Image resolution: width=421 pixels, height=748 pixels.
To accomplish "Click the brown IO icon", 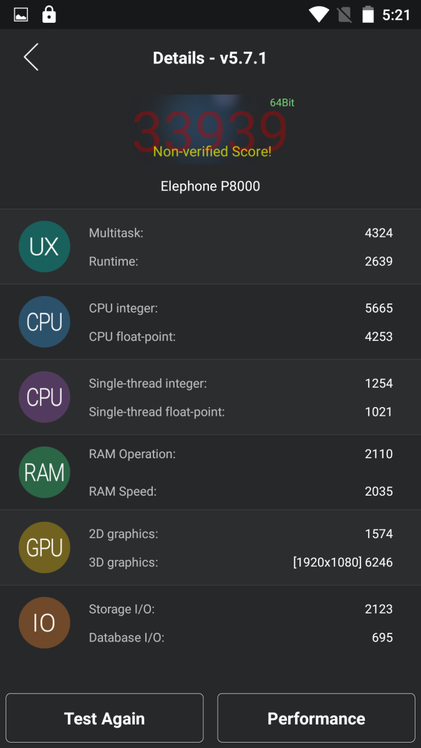I will 44,623.
